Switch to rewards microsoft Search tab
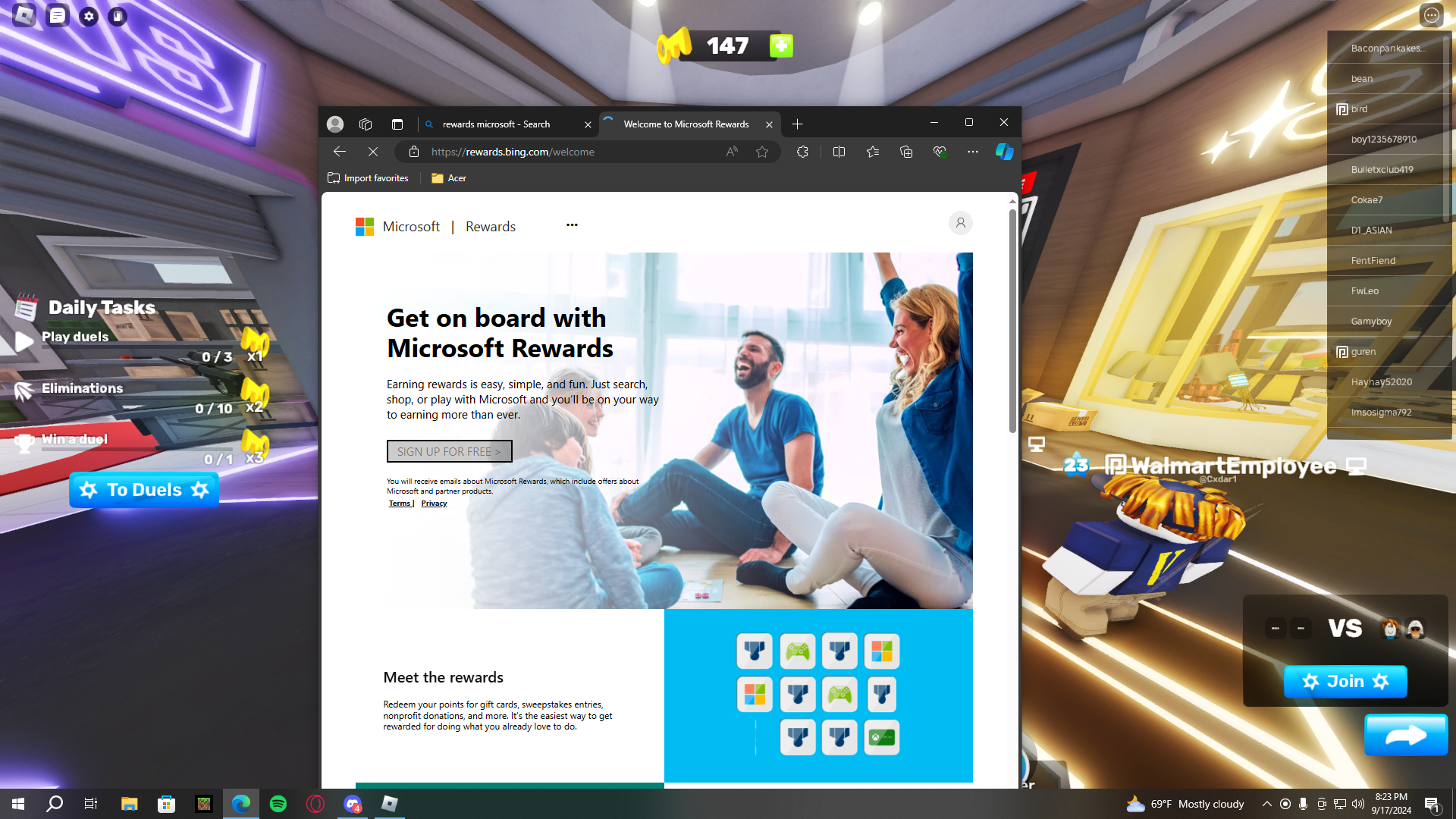This screenshot has height=819, width=1456. (497, 124)
